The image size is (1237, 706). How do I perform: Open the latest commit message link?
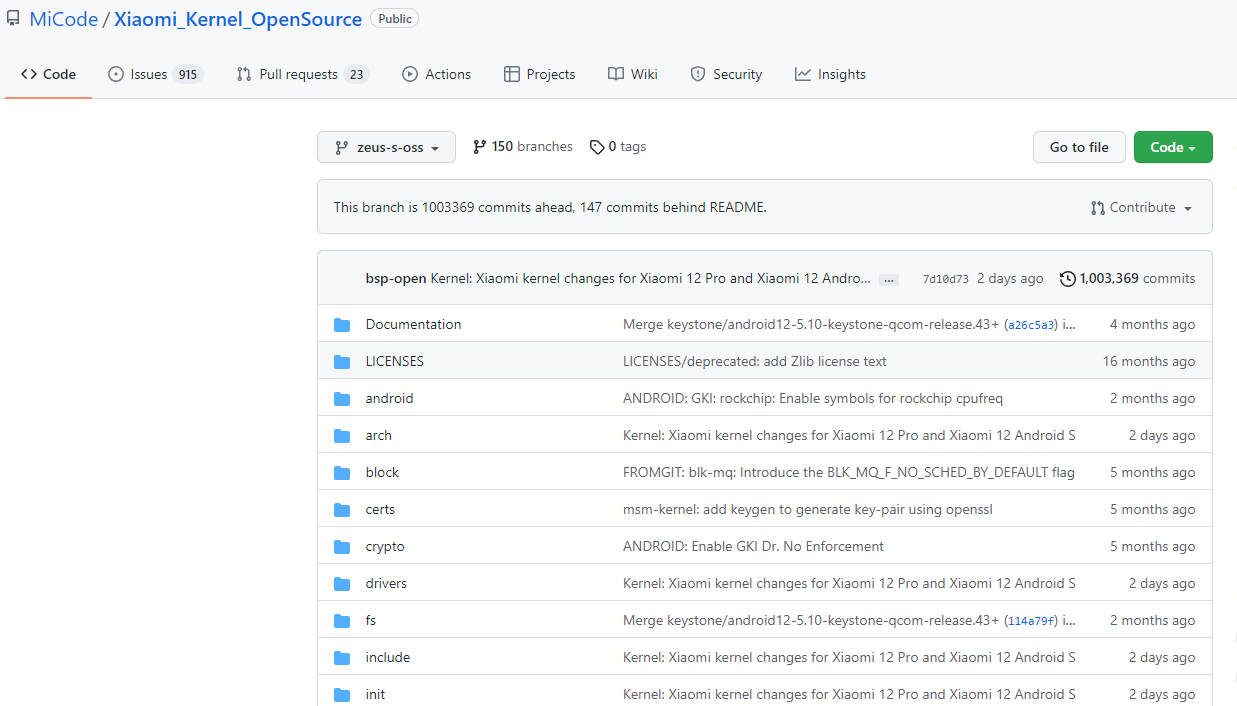tap(651, 279)
